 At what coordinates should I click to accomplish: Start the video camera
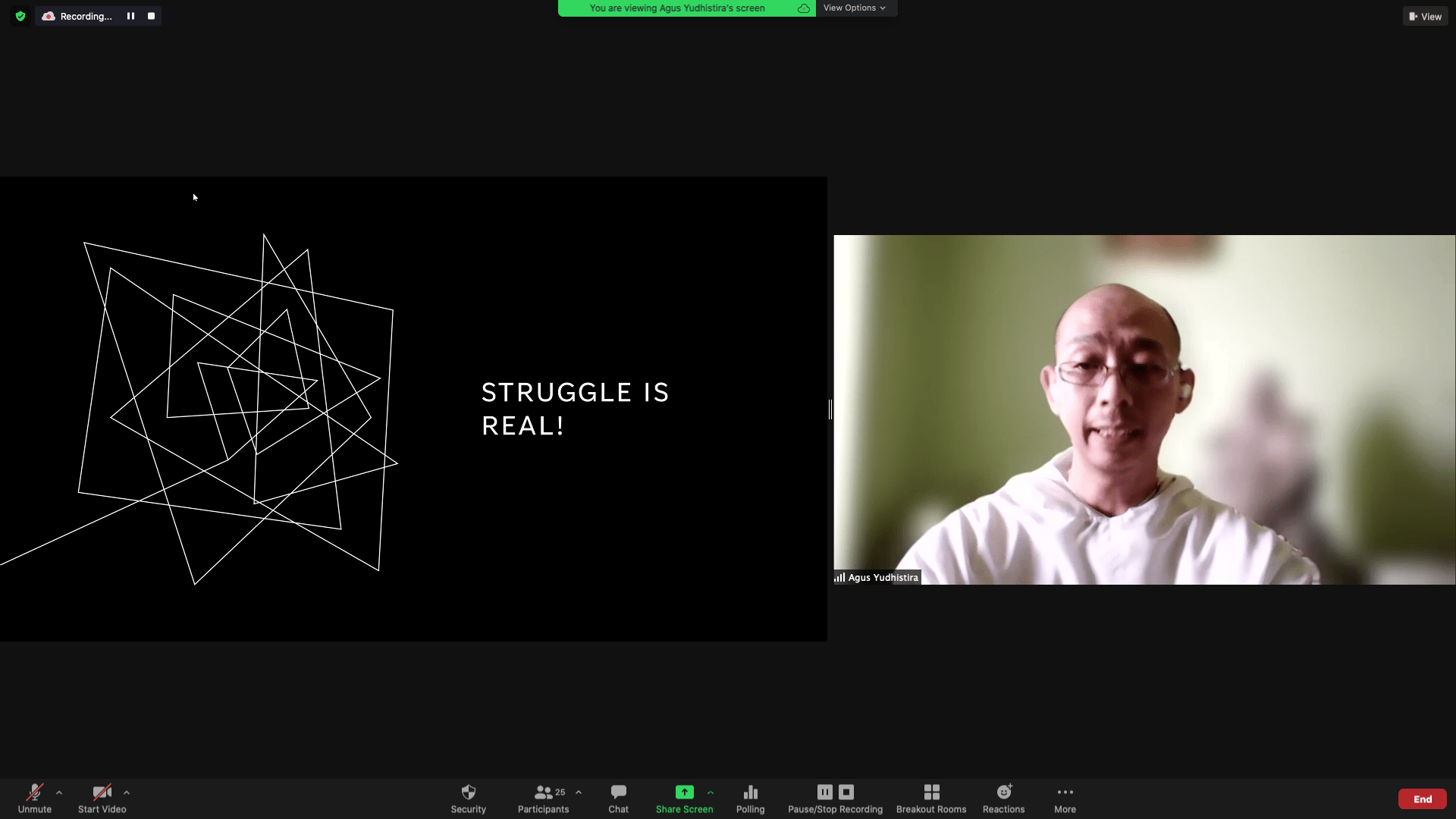[102, 798]
